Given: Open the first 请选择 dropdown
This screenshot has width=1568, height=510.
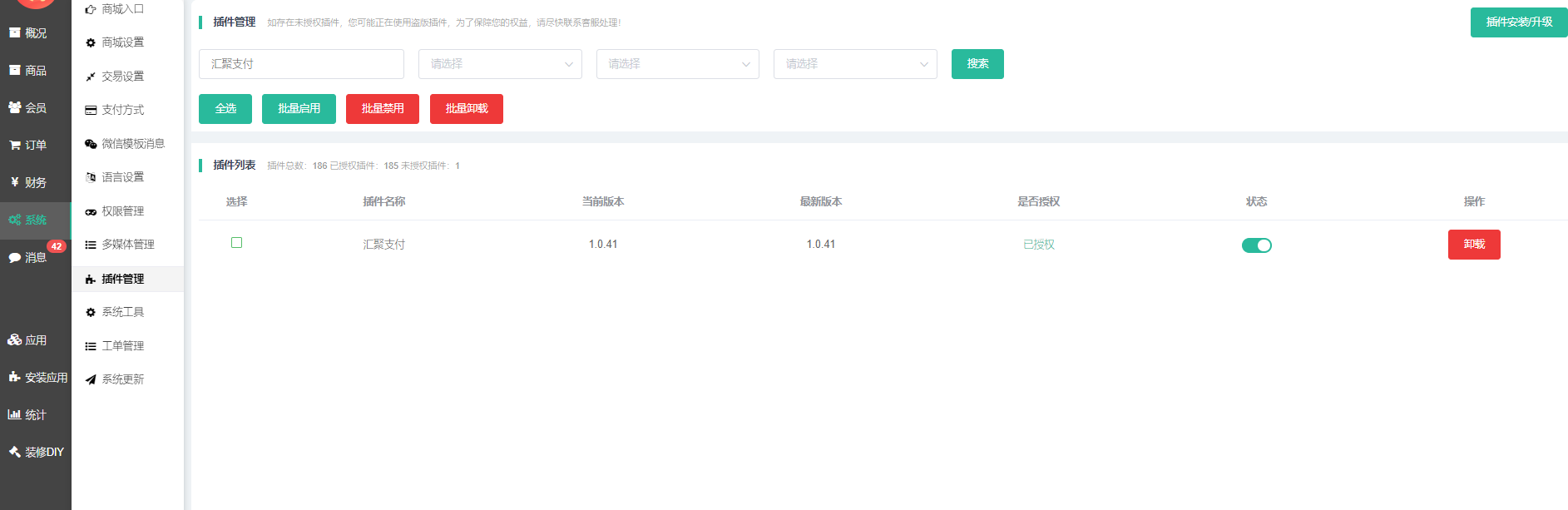Looking at the screenshot, I should (500, 64).
